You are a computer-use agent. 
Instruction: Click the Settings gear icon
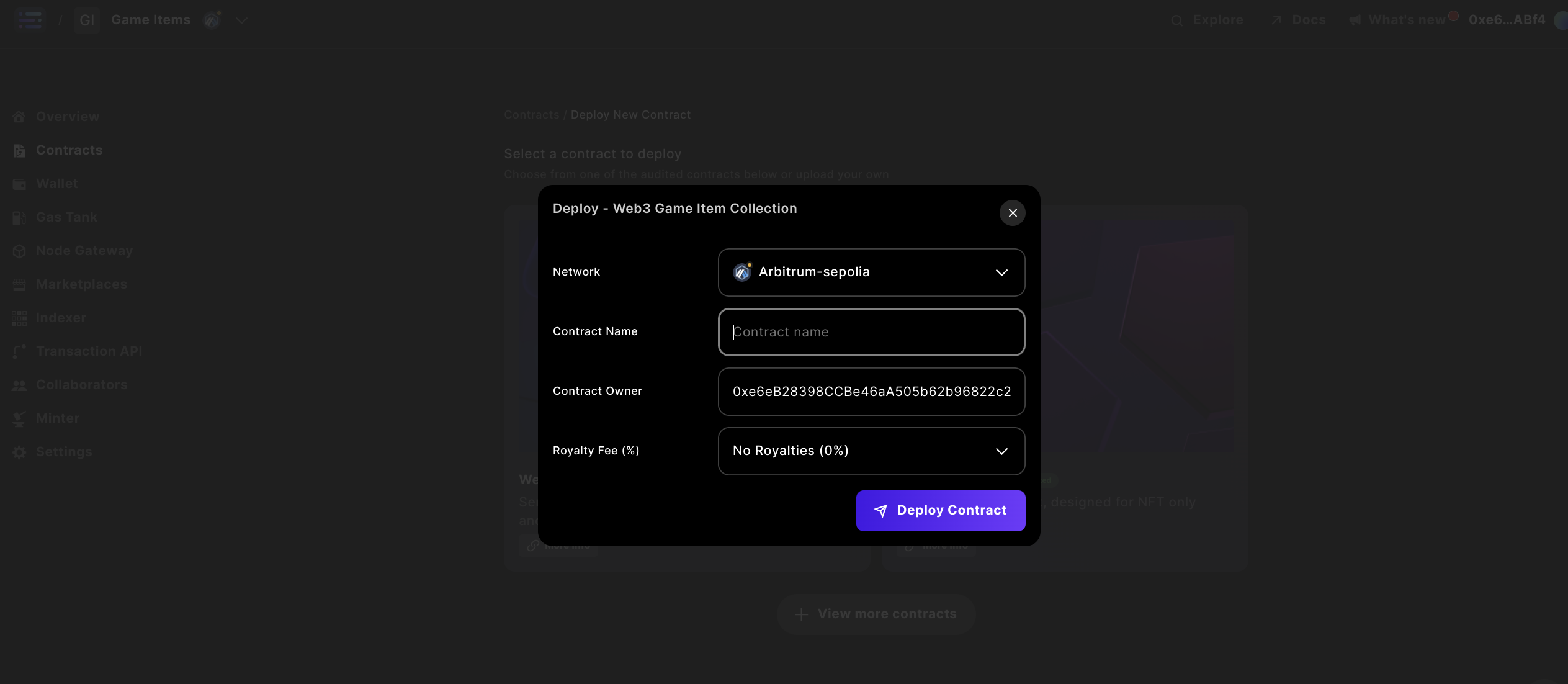click(x=19, y=452)
